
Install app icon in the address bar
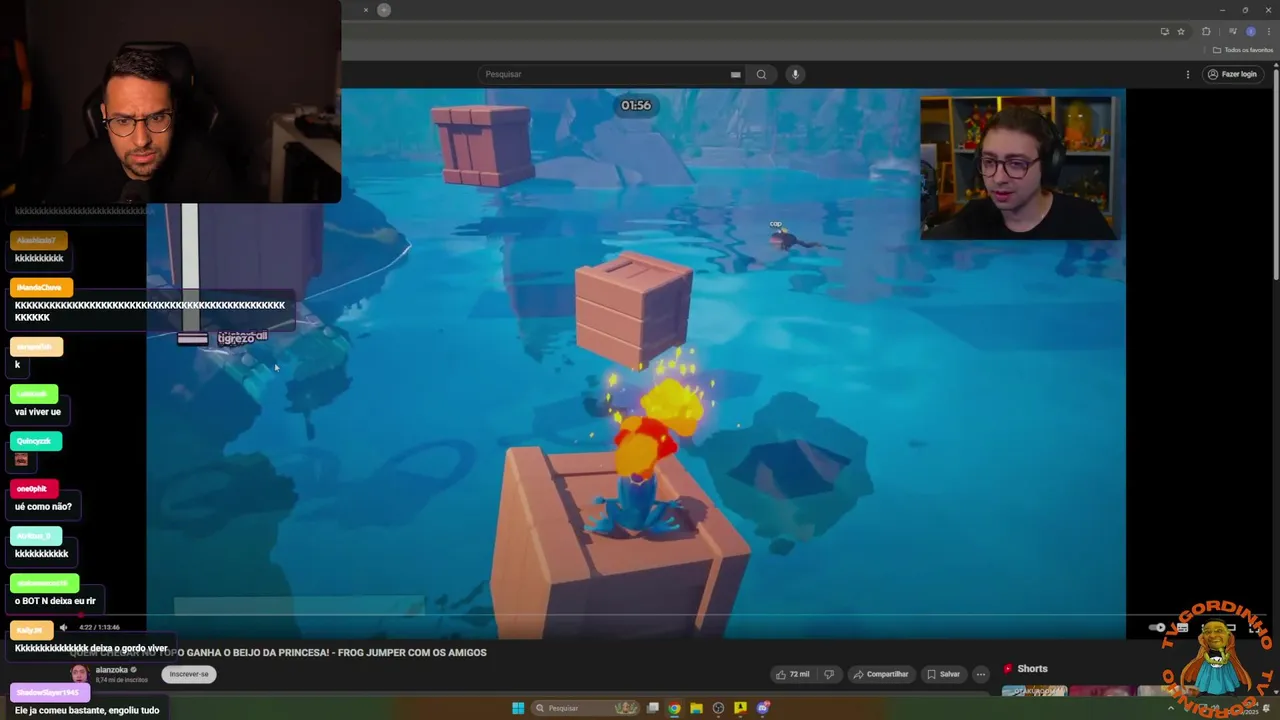coord(1164,31)
